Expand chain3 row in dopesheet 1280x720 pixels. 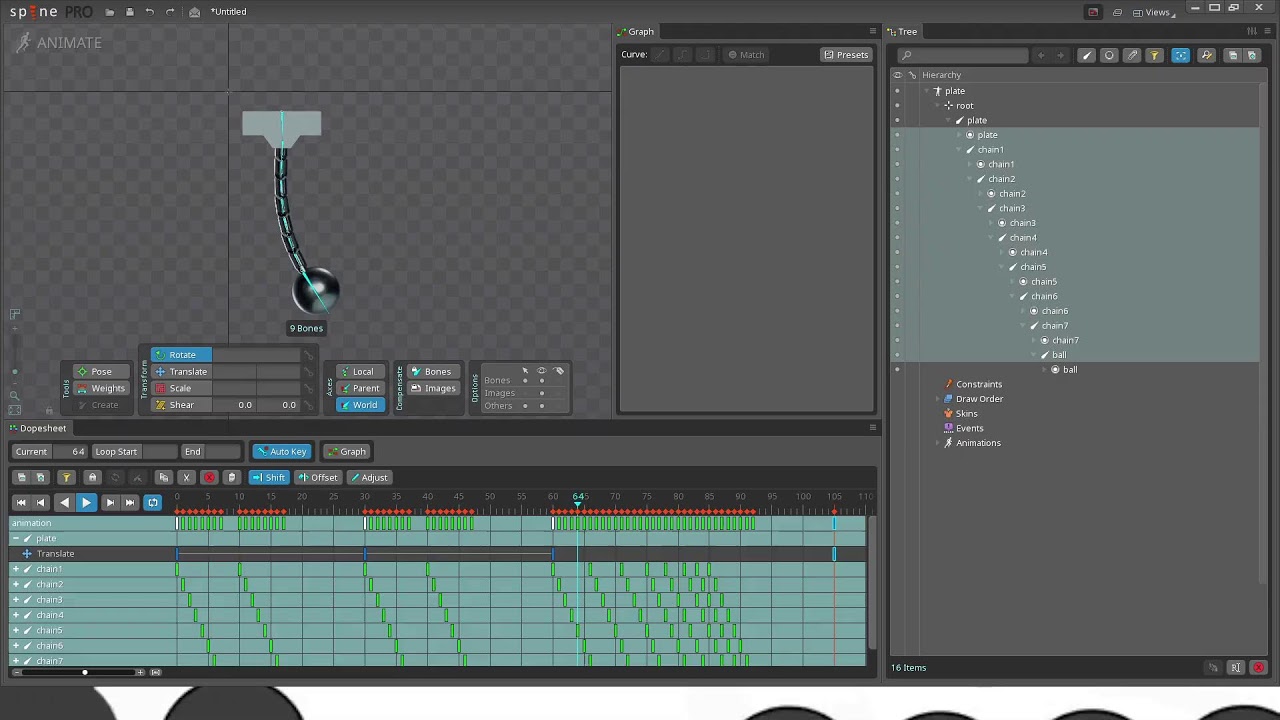pos(16,600)
